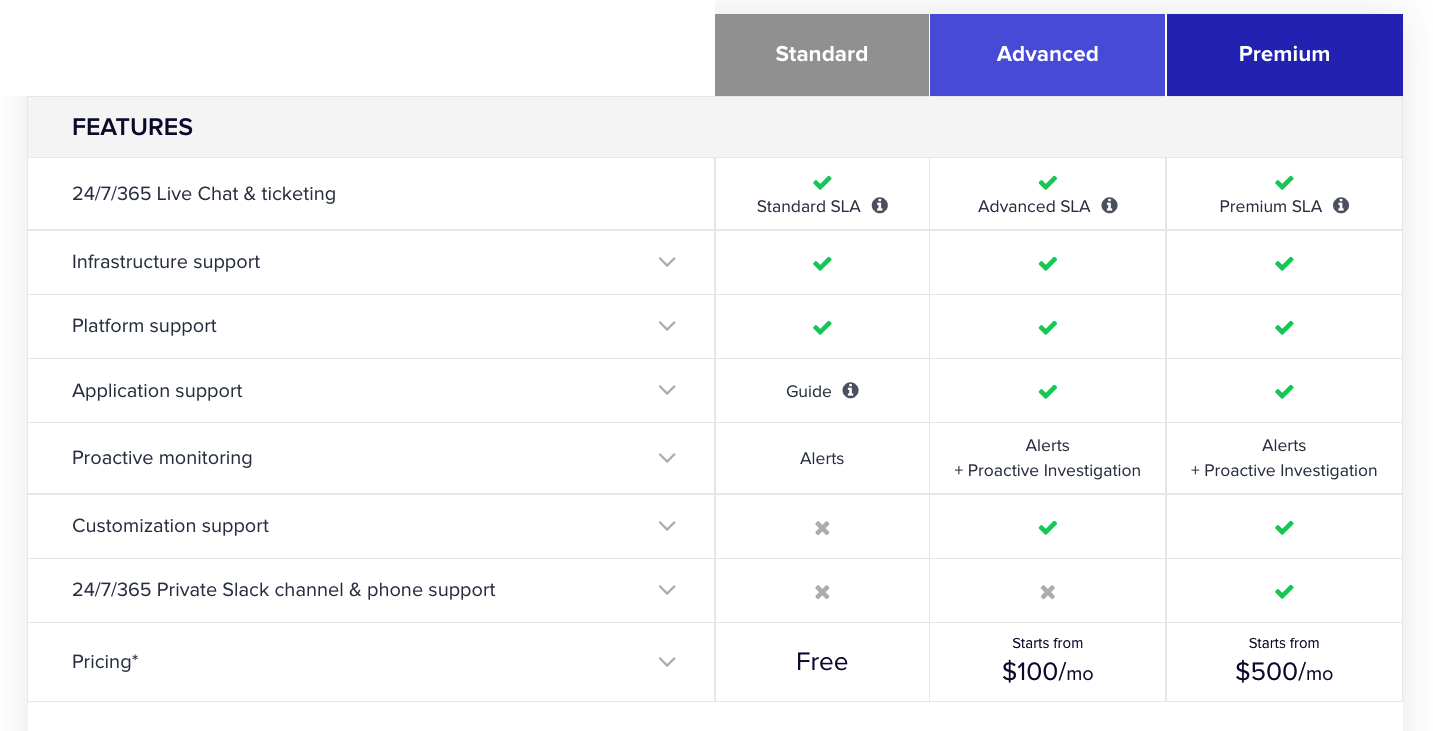Click Advanced checkmark in Platform support row
1433x731 pixels.
coord(1047,328)
